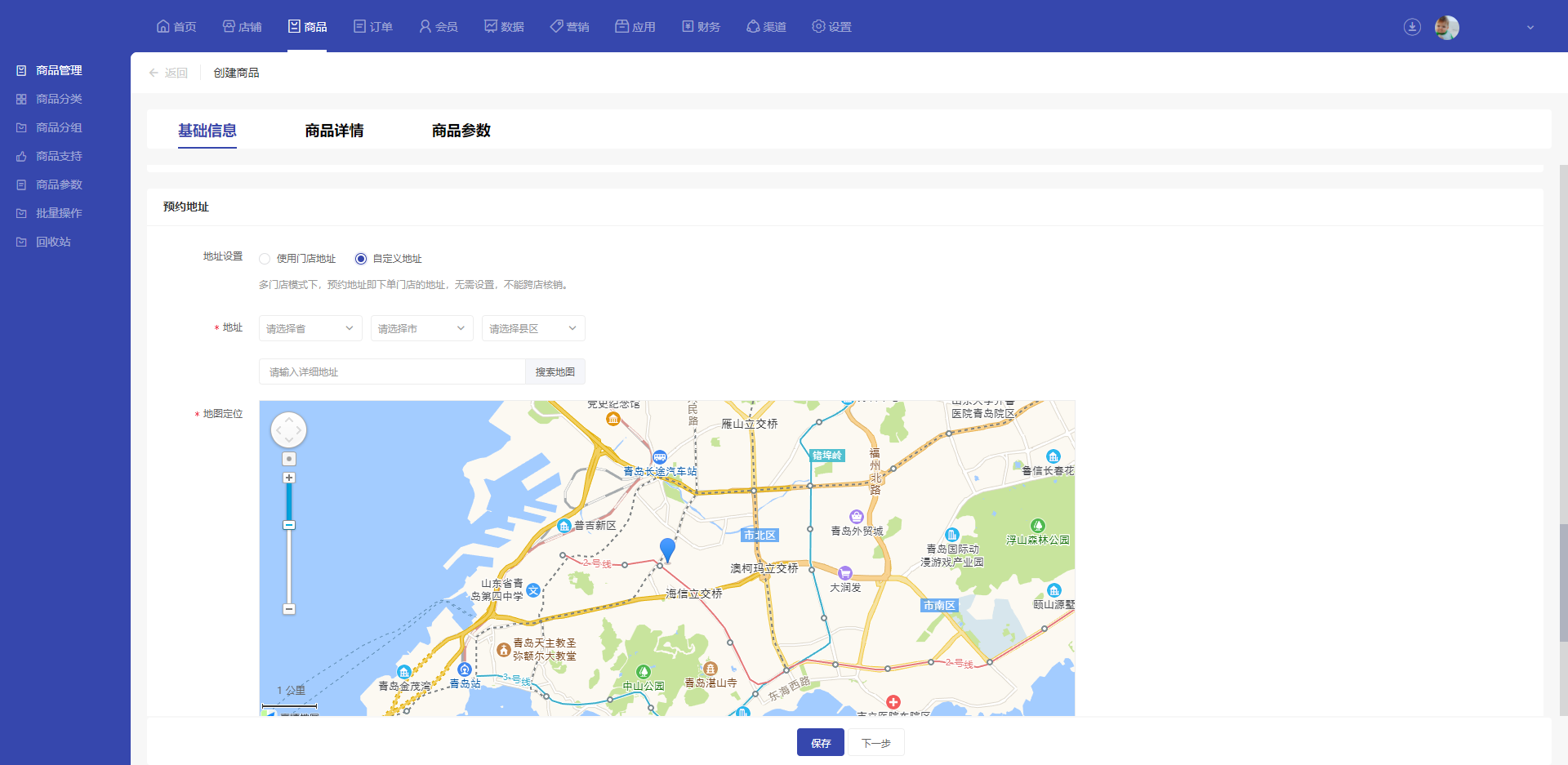This screenshot has height=765, width=1568.
Task: Click the download icon in top bar
Action: 1412,27
